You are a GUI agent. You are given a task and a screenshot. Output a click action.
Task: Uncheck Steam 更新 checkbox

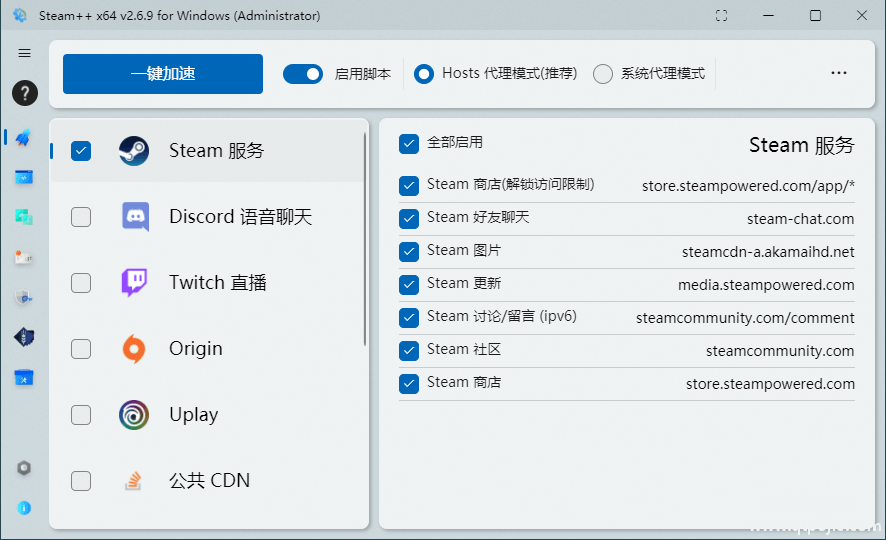[409, 285]
